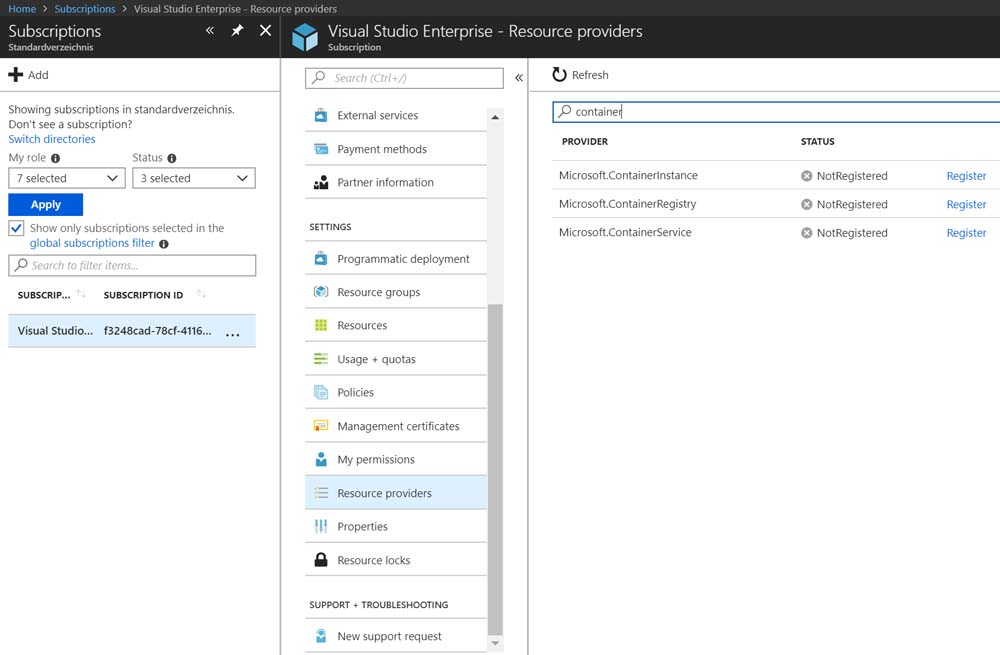Toggle the global subscriptions filter checkbox
This screenshot has width=1000, height=655.
[16, 228]
